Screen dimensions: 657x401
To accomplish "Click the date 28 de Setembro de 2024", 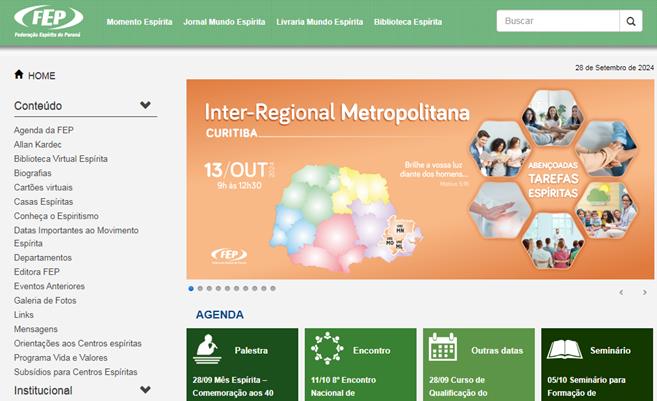I will tap(614, 67).
